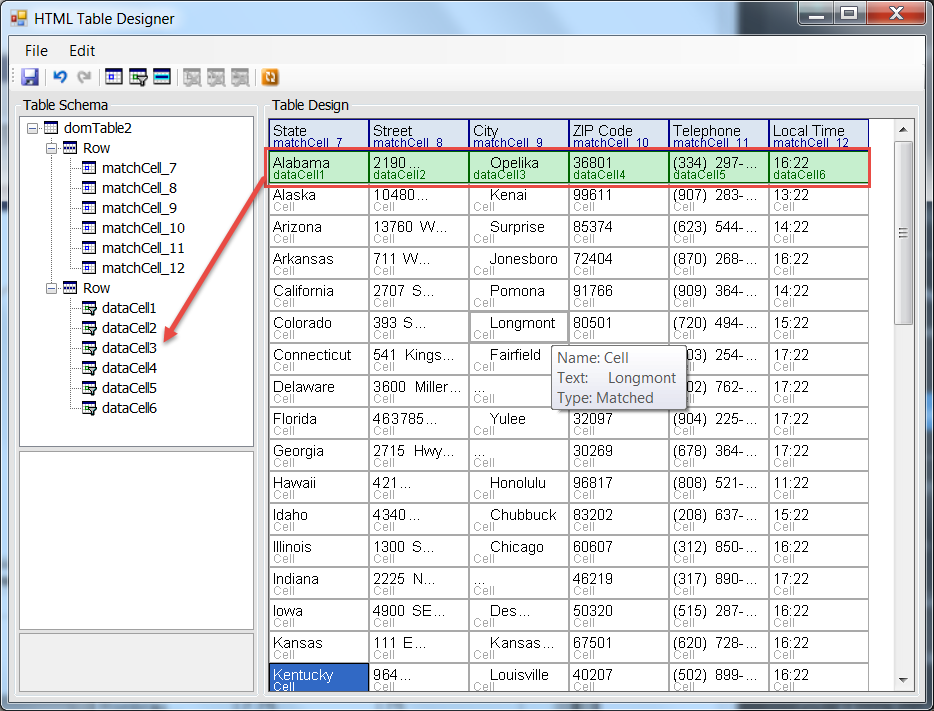
Task: Click the orange refresh icon
Action: [x=270, y=76]
